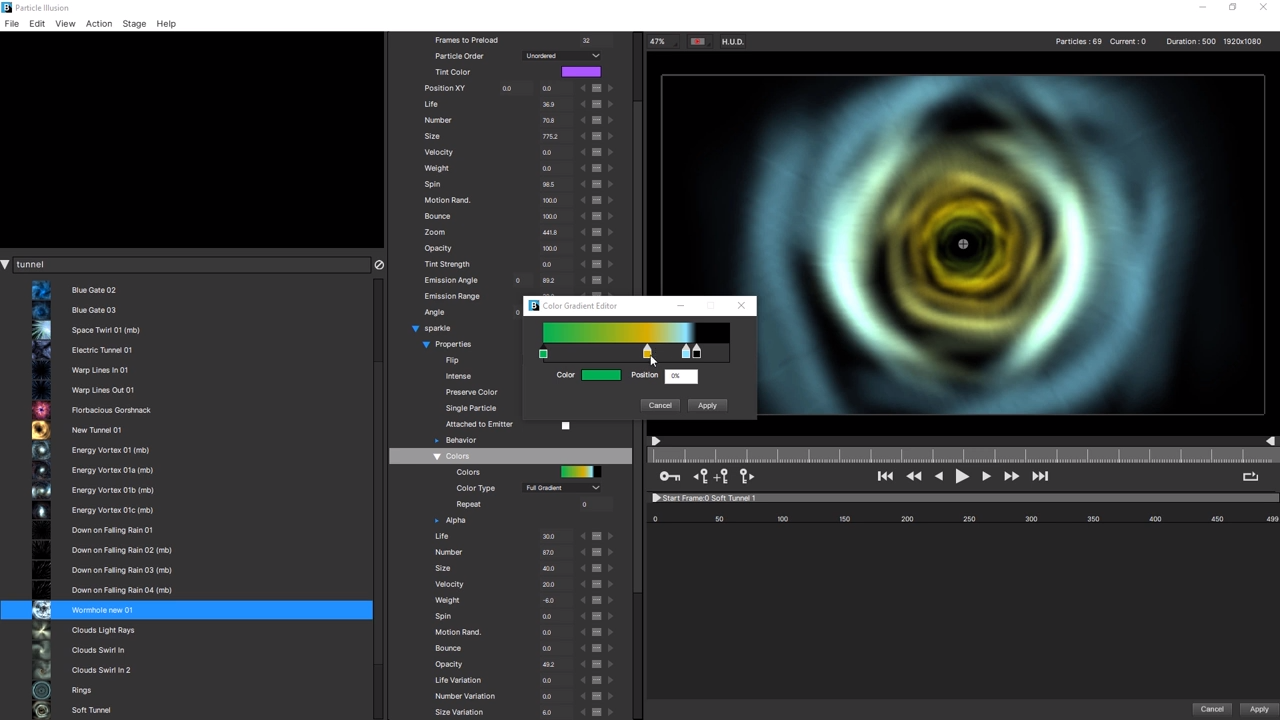The width and height of the screenshot is (1280, 720).
Task: Enable the Attached to Emitter checkbox
Action: pos(565,424)
